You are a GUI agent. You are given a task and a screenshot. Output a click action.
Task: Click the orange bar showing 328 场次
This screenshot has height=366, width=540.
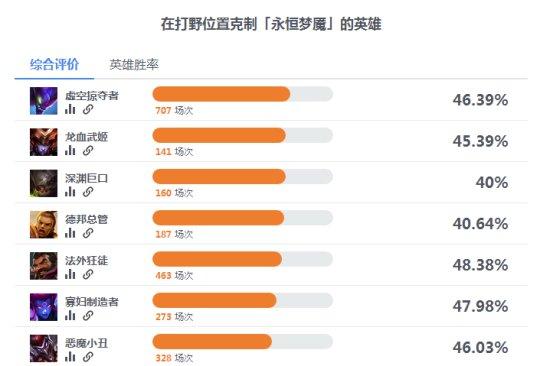(x=212, y=342)
